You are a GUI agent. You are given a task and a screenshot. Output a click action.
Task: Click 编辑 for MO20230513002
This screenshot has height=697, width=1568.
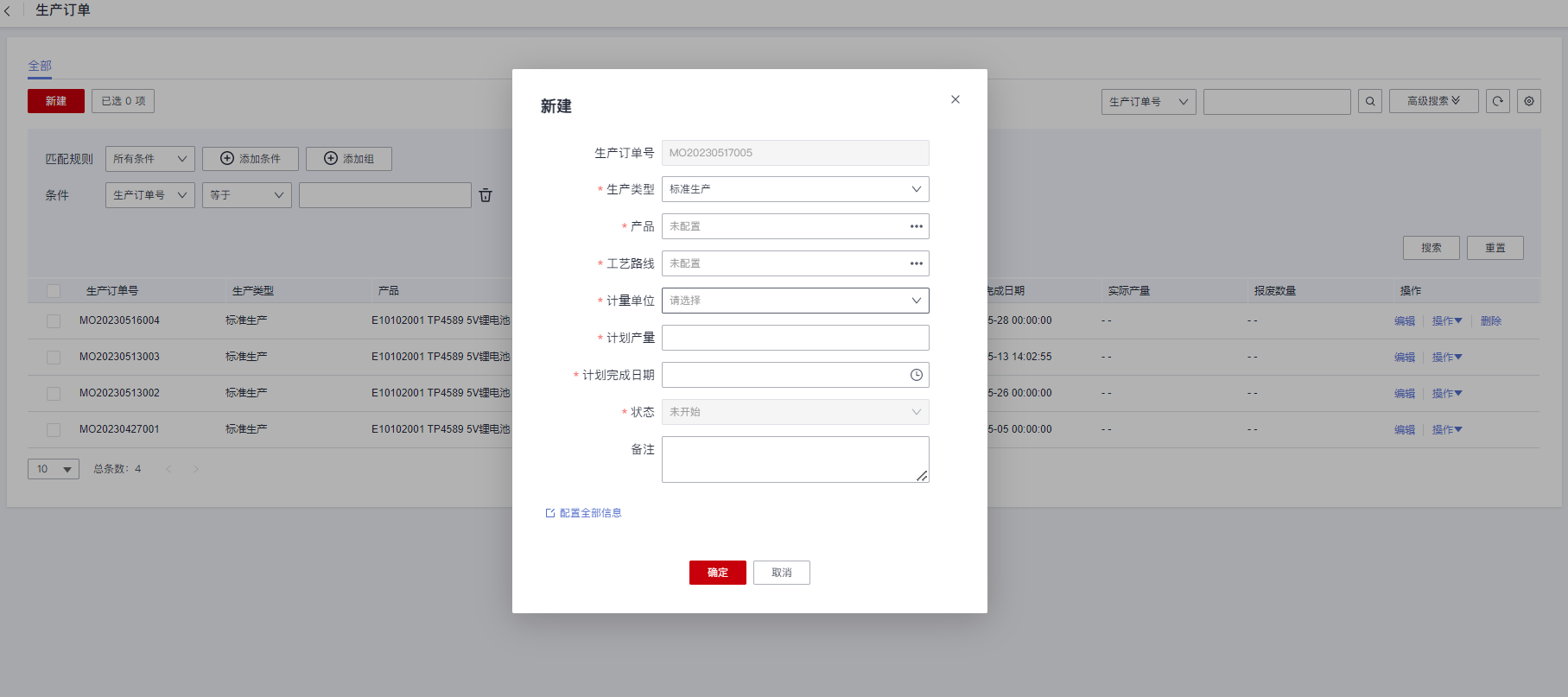pos(1405,394)
